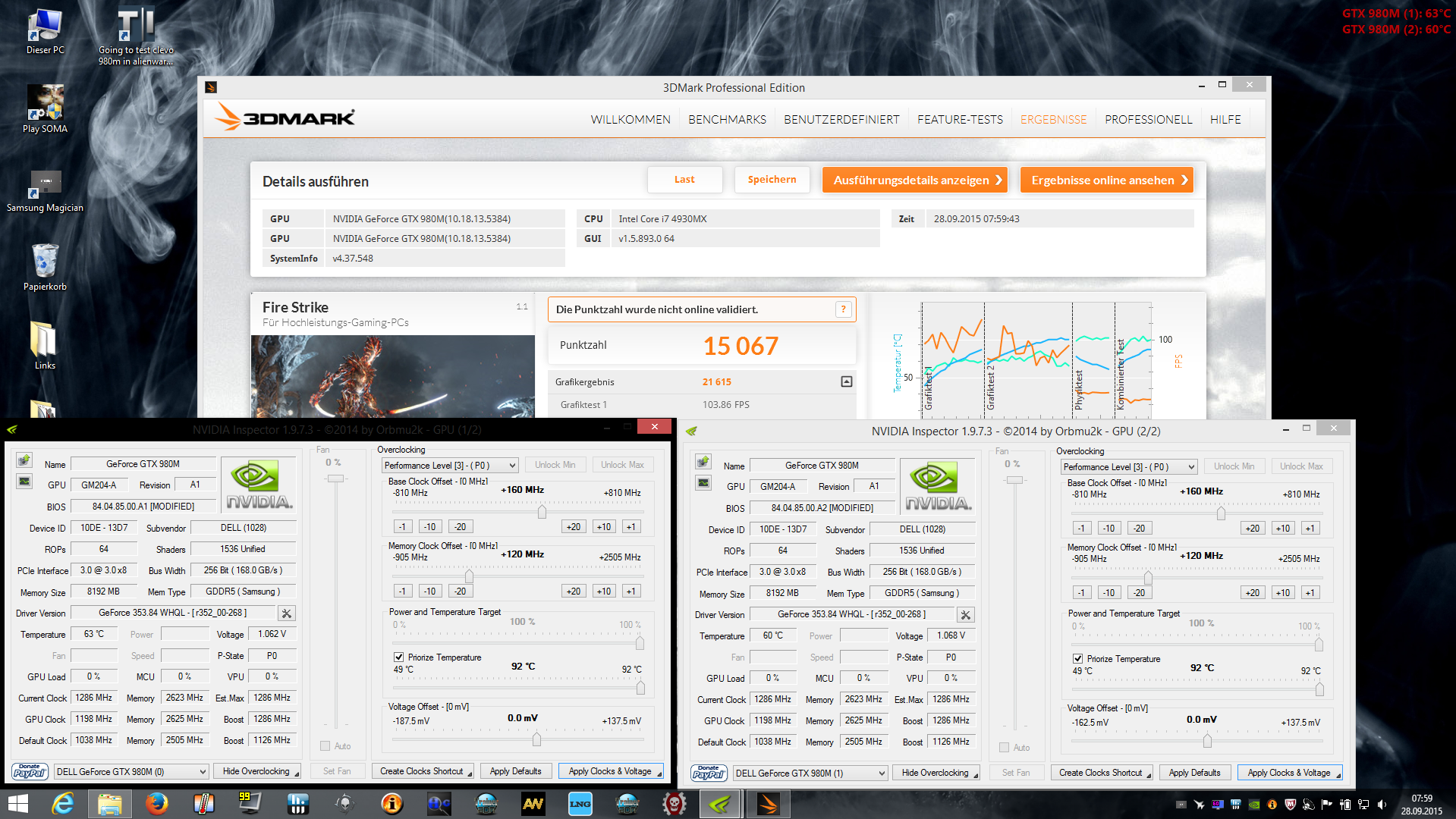Open Going to test clevo text file
1456x819 pixels.
[136, 36]
